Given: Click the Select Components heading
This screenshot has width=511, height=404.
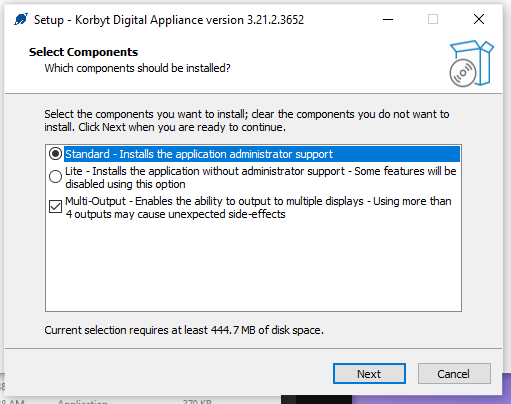Looking at the screenshot, I should pos(83,52).
